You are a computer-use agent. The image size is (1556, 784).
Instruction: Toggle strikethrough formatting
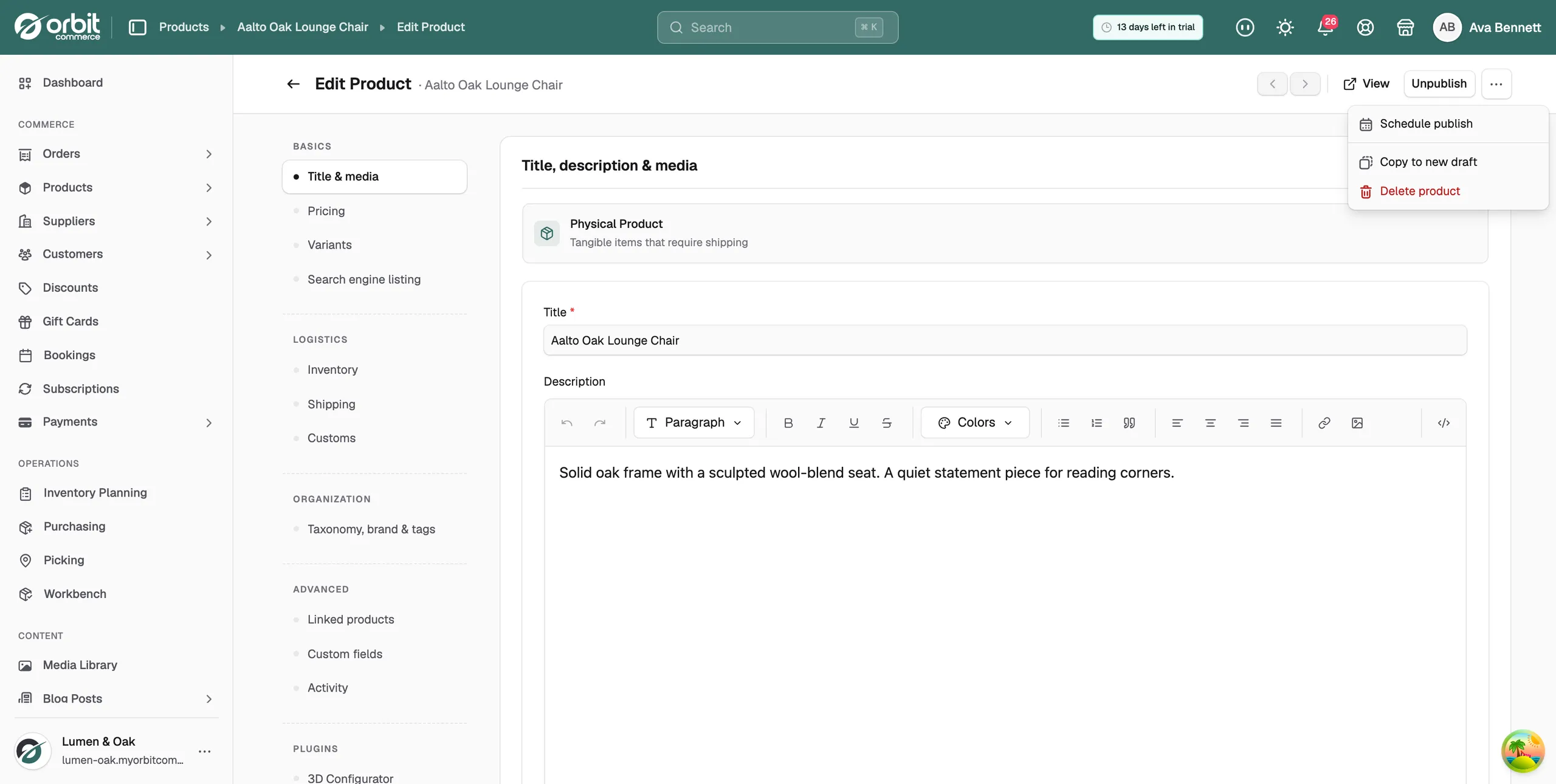887,423
